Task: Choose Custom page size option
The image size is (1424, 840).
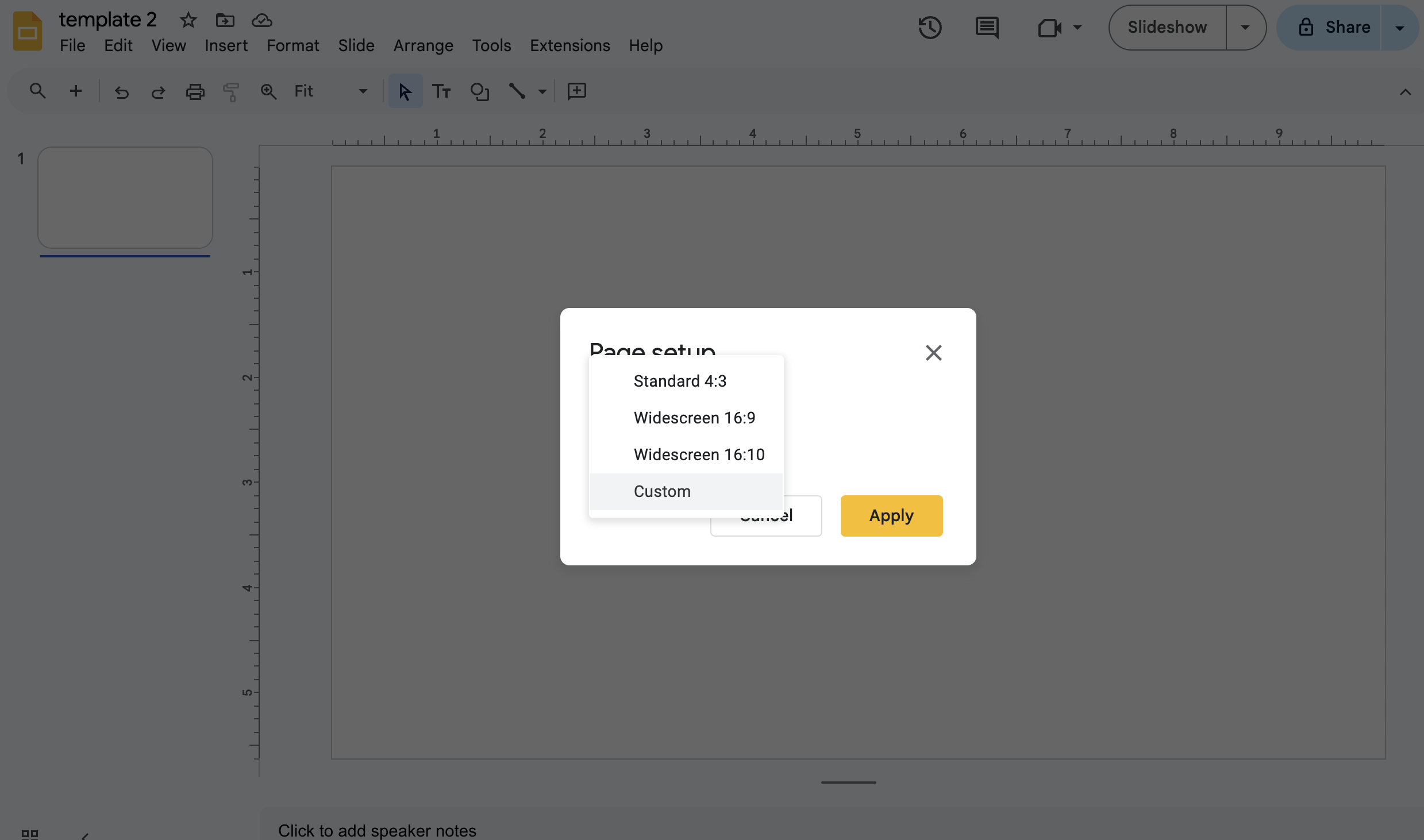Action: click(686, 491)
